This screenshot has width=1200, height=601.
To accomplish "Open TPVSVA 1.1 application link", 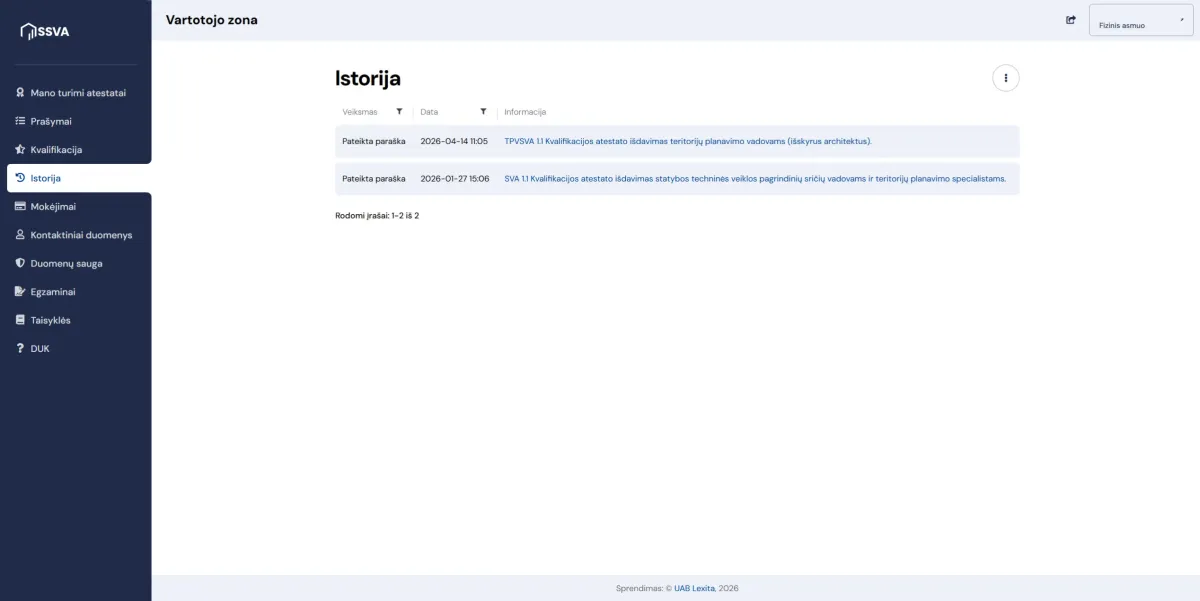I will tap(688, 141).
